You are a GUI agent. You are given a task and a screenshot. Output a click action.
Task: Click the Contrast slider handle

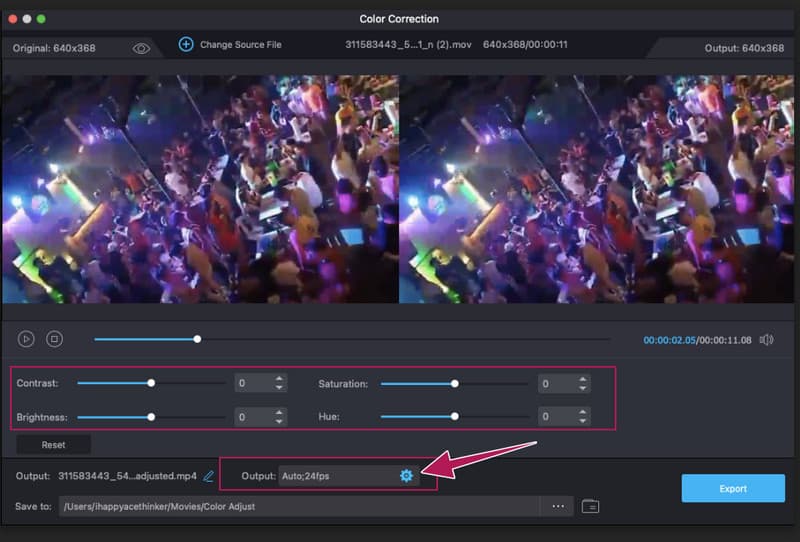coord(151,383)
